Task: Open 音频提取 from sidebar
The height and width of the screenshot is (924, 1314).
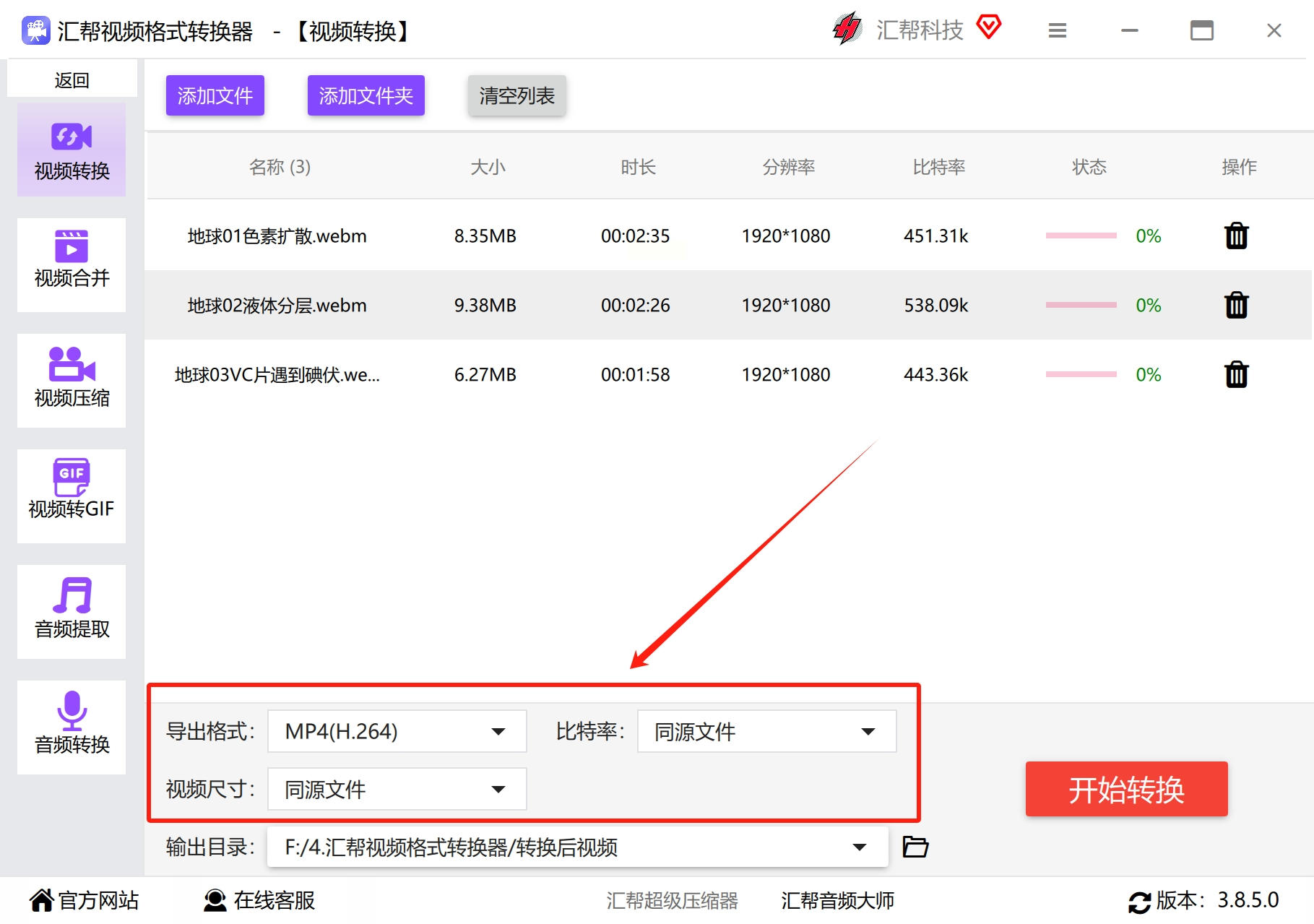Action: (72, 611)
